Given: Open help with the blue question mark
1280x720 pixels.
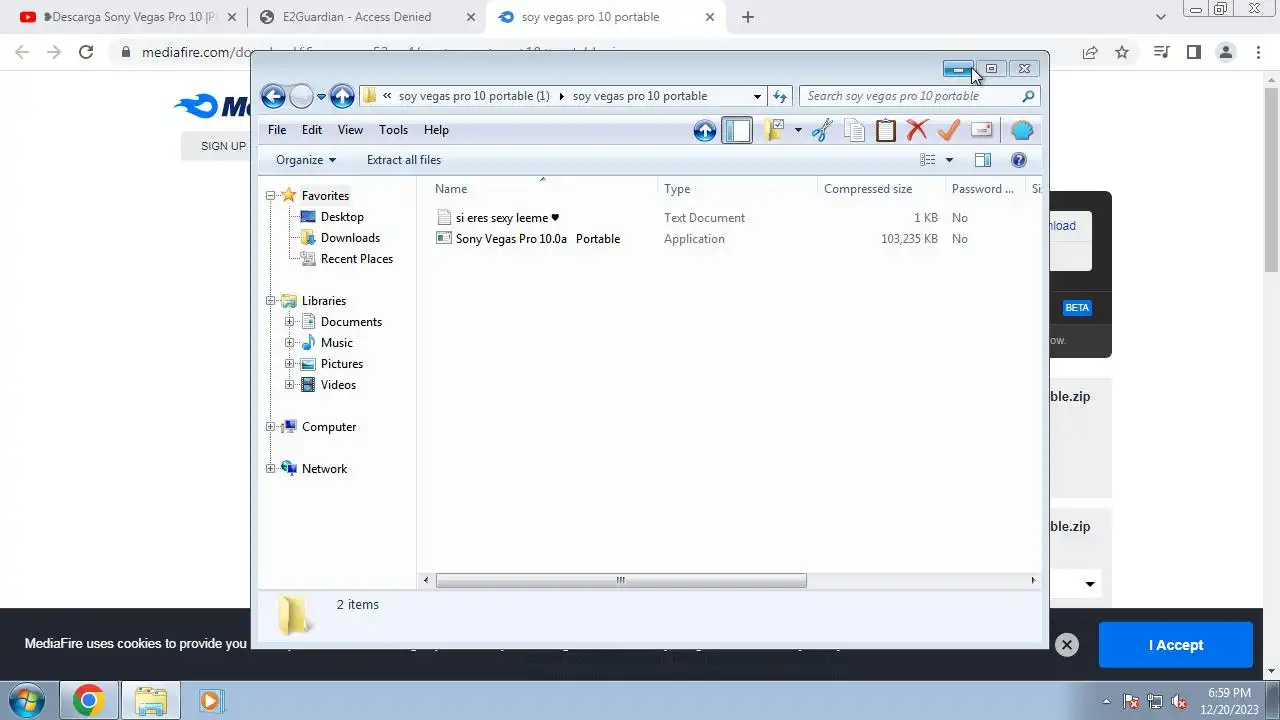Looking at the screenshot, I should (x=1019, y=160).
